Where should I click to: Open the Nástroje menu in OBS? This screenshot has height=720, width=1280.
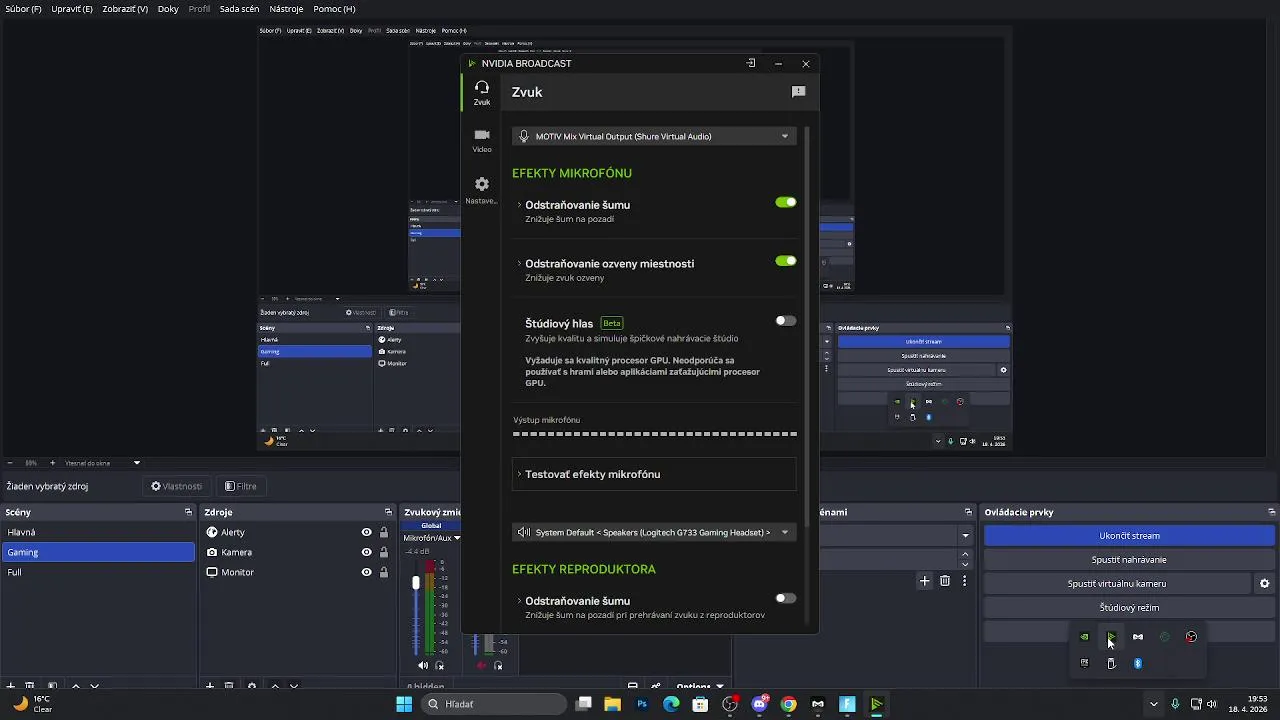click(286, 9)
